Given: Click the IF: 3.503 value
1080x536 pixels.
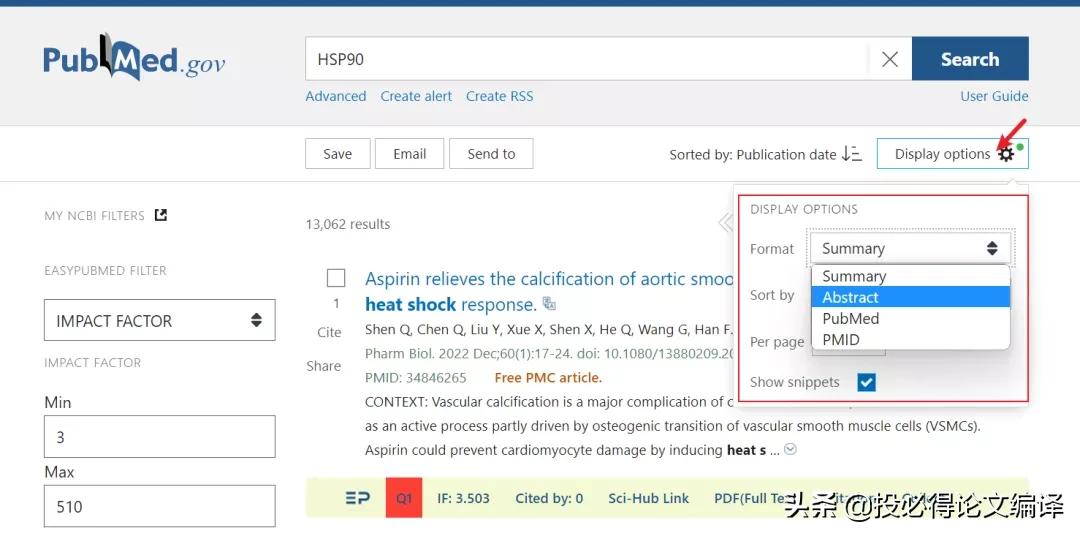Looking at the screenshot, I should 464,498.
